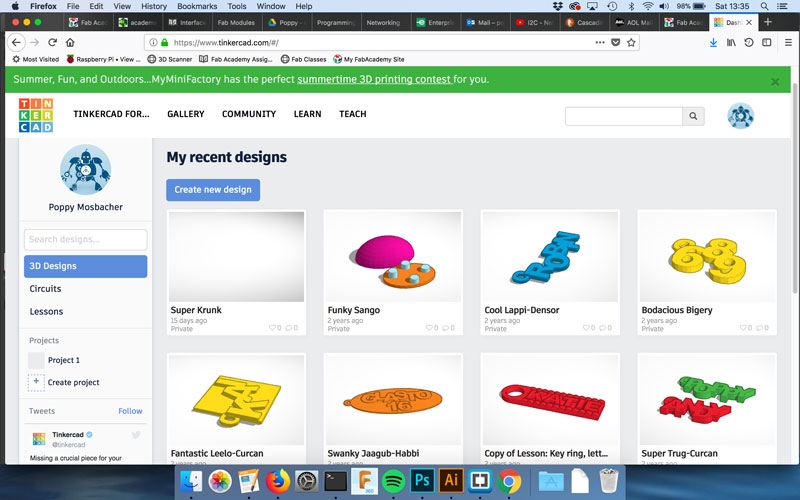This screenshot has width=800, height=500.
Task: Open Firefox library icon
Action: 731,42
